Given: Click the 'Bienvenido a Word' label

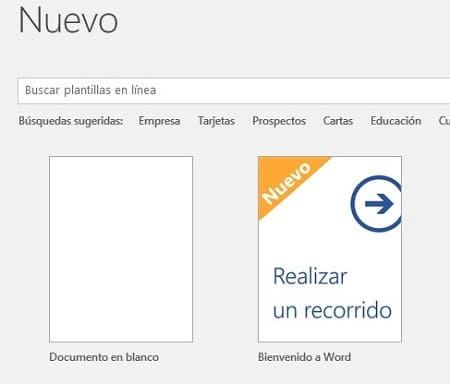Looking at the screenshot, I should click(304, 357).
